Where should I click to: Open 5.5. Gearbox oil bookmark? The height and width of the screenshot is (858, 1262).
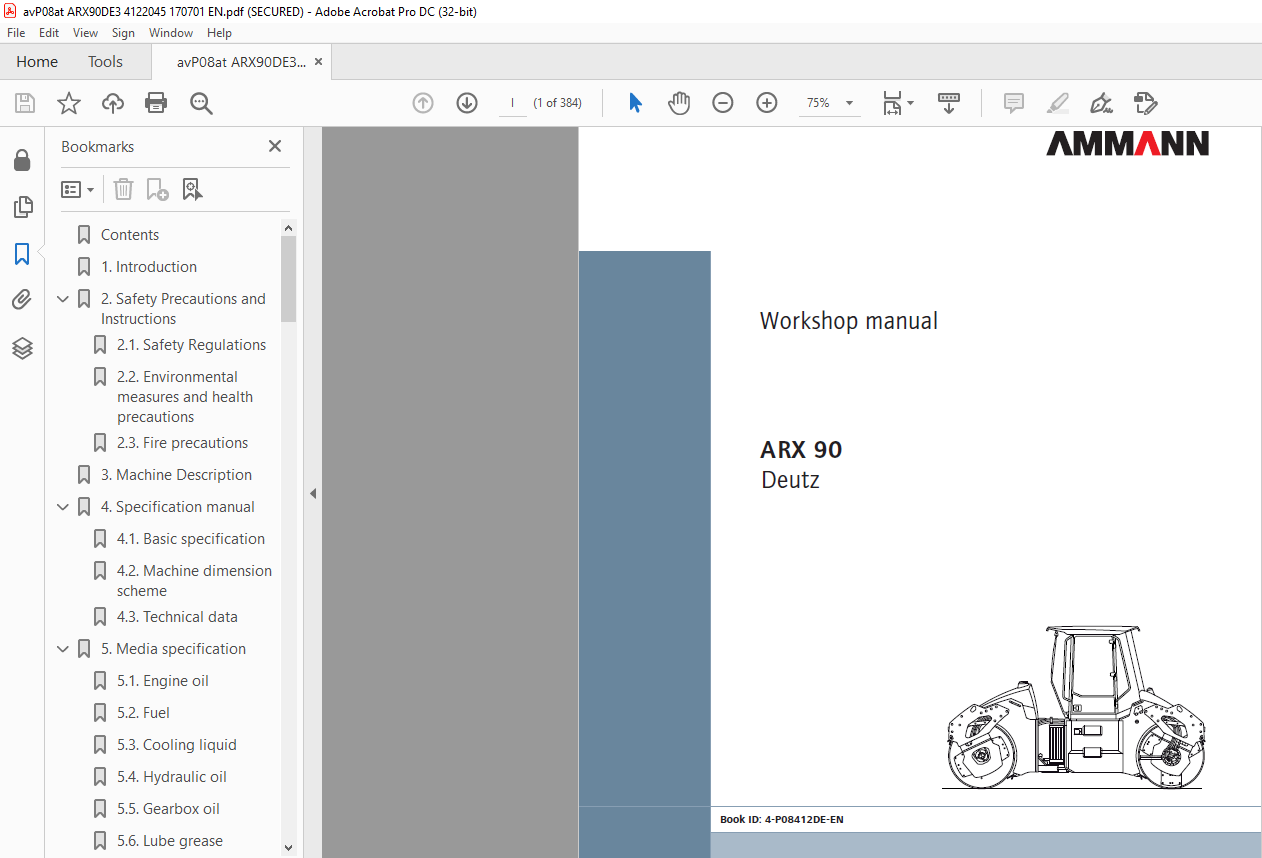[x=168, y=809]
